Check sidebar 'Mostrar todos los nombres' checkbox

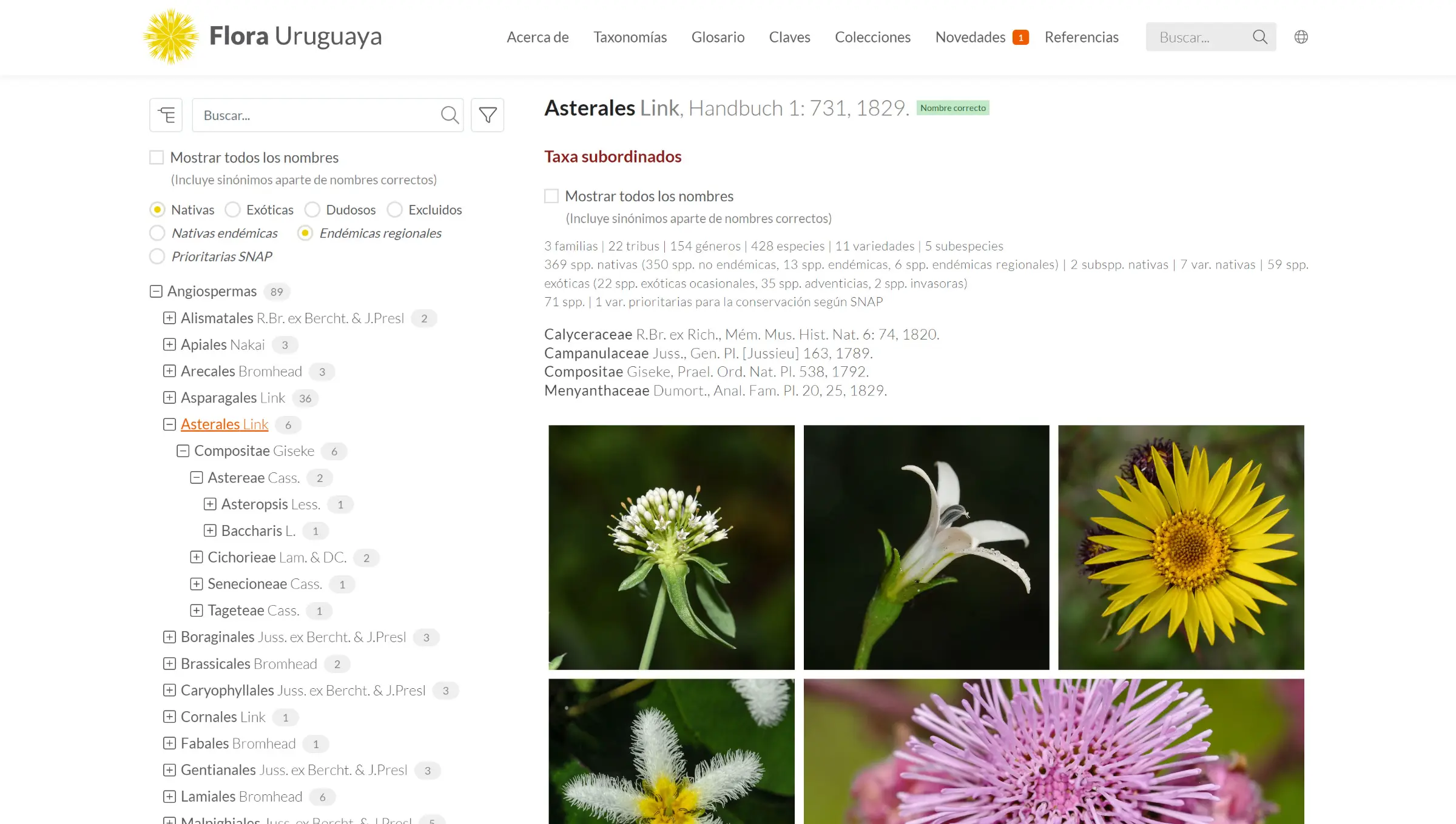tap(157, 158)
